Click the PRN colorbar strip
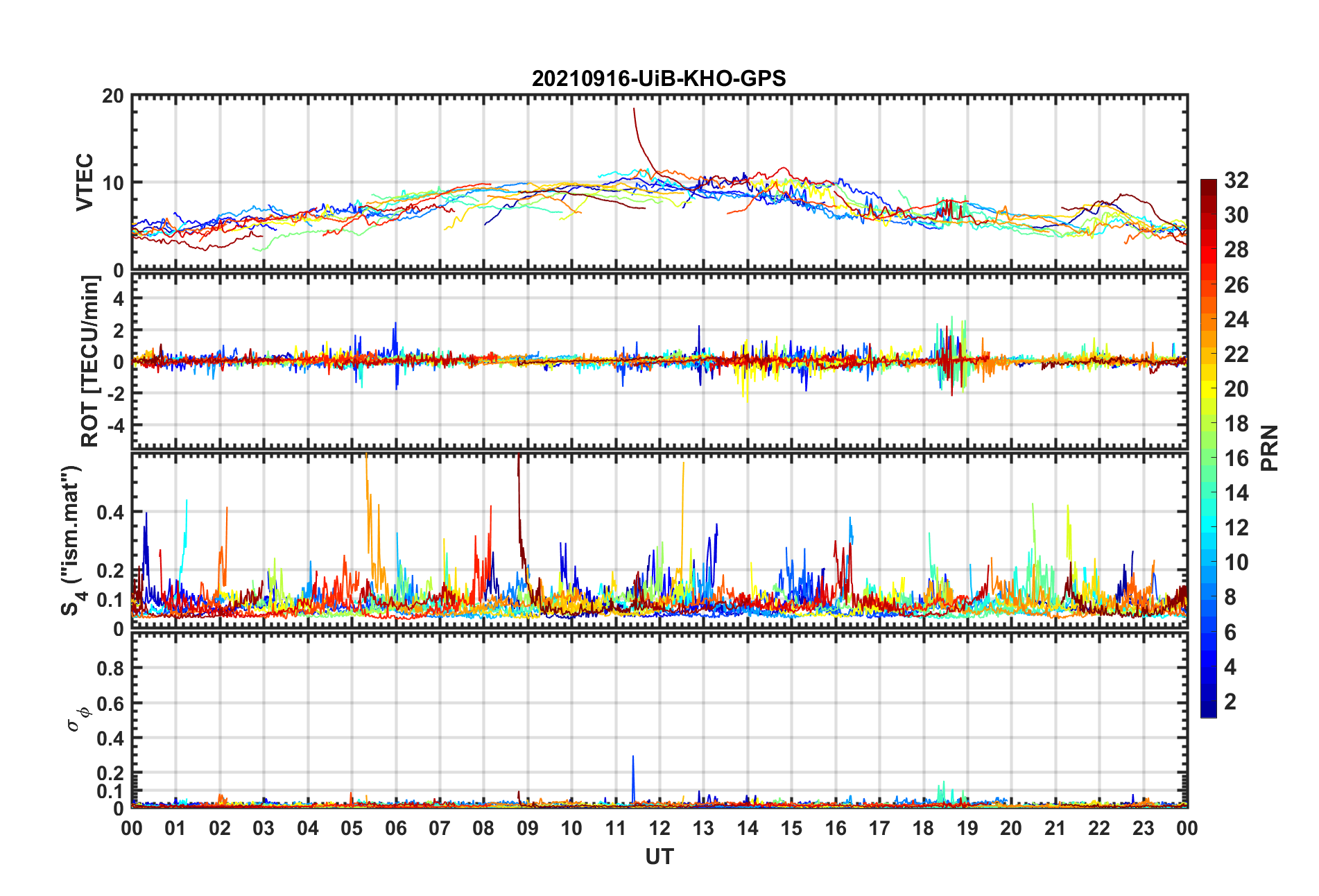Image resolution: width=1319 pixels, height=896 pixels. [1208, 448]
